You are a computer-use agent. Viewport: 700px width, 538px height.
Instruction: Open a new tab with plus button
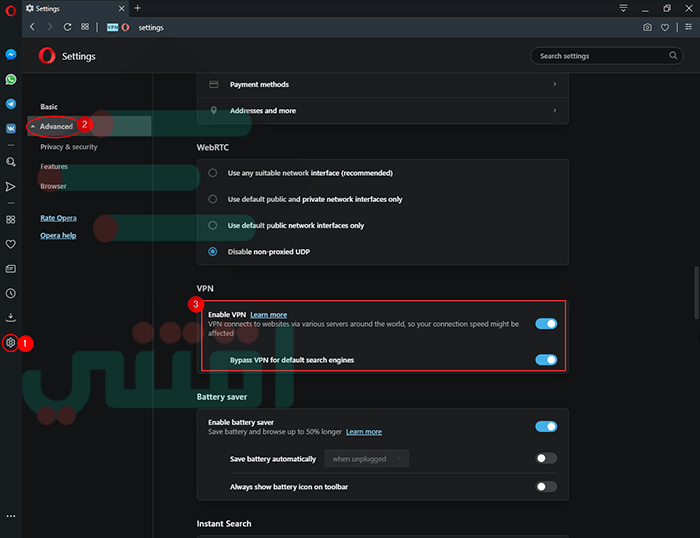(x=138, y=8)
